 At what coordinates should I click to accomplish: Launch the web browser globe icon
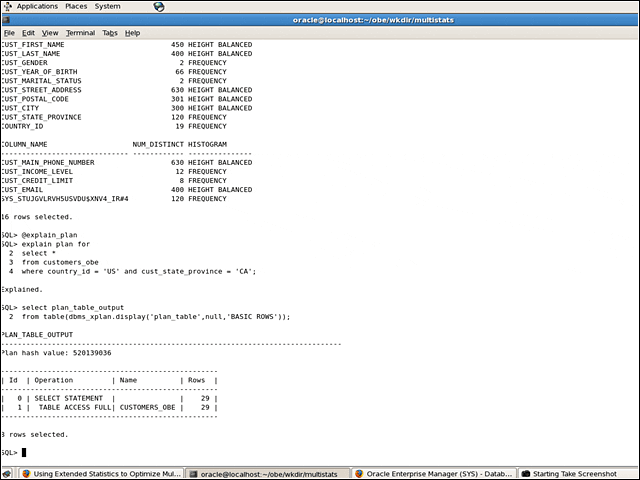coord(159,7)
